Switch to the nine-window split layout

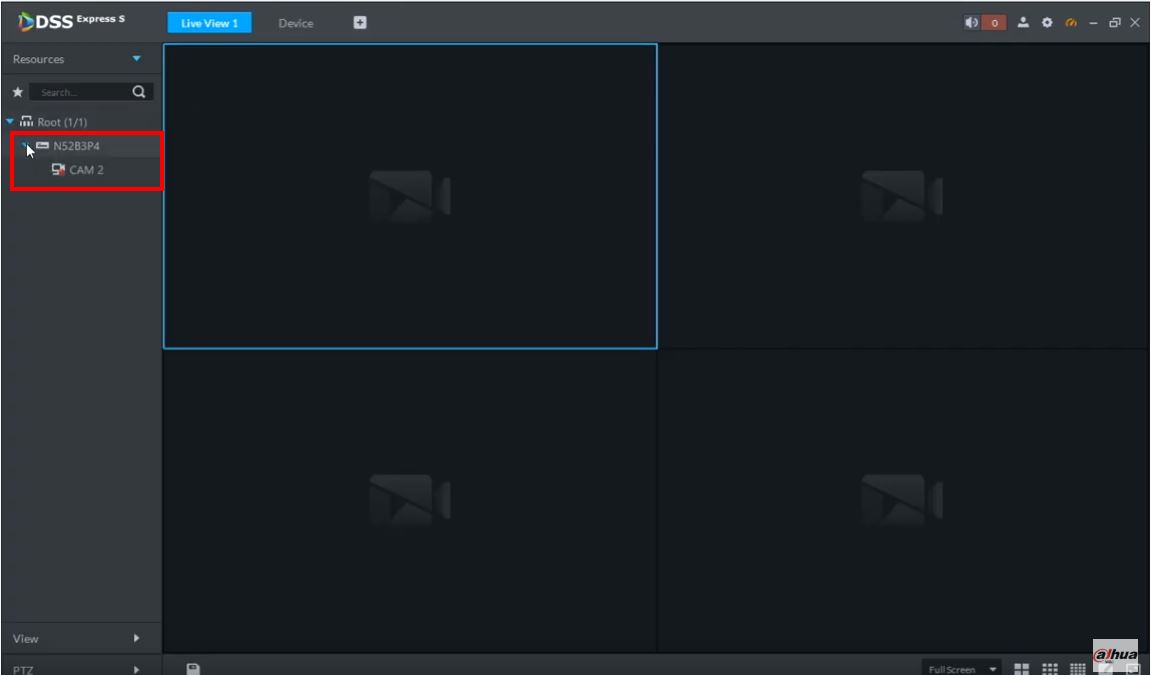pos(1050,669)
